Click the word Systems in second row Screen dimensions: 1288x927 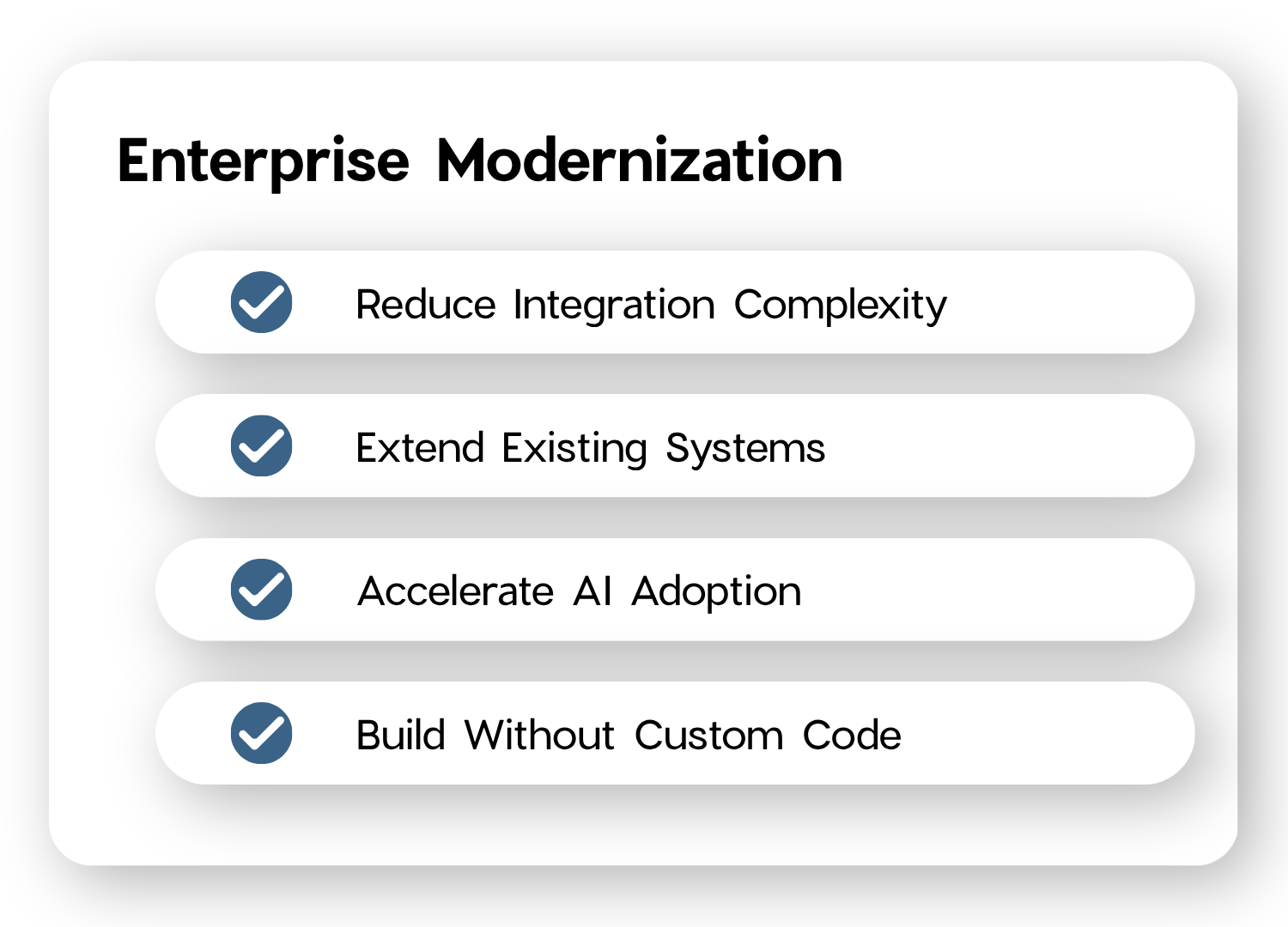[745, 449]
